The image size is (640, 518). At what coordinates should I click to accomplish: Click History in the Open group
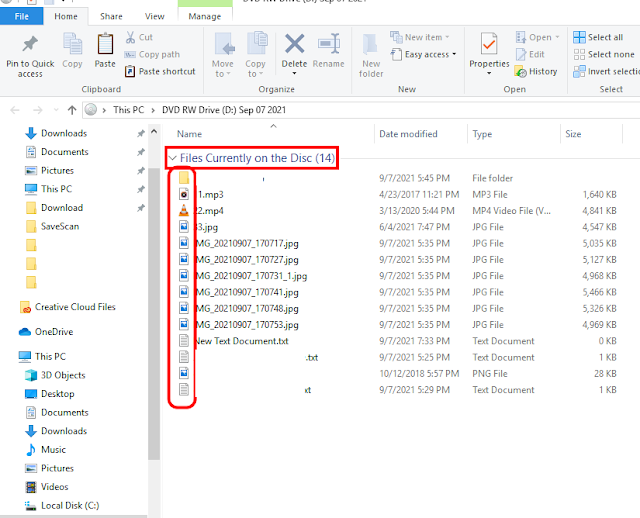(x=536, y=71)
